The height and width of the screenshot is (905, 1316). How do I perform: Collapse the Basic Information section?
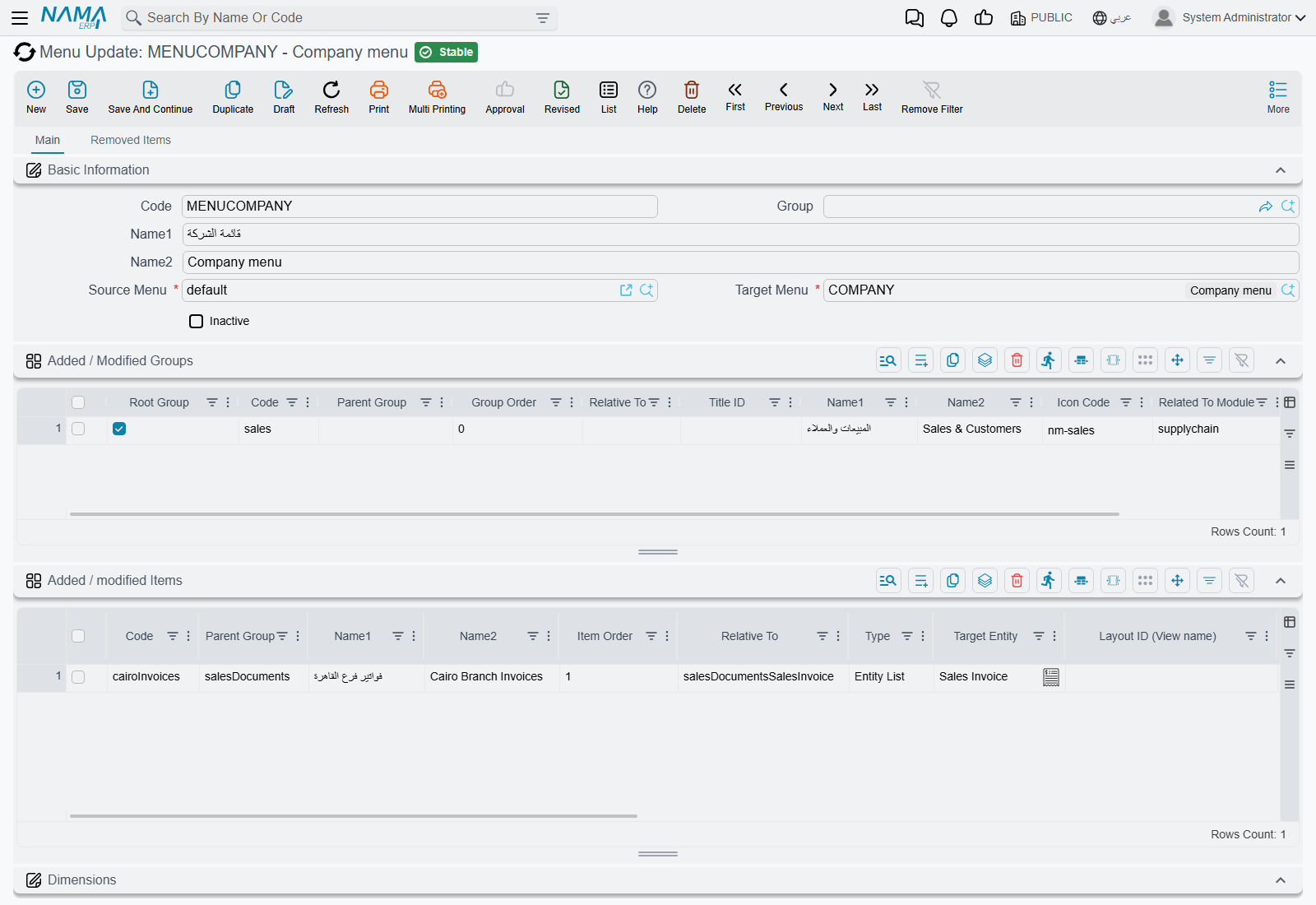(1281, 170)
